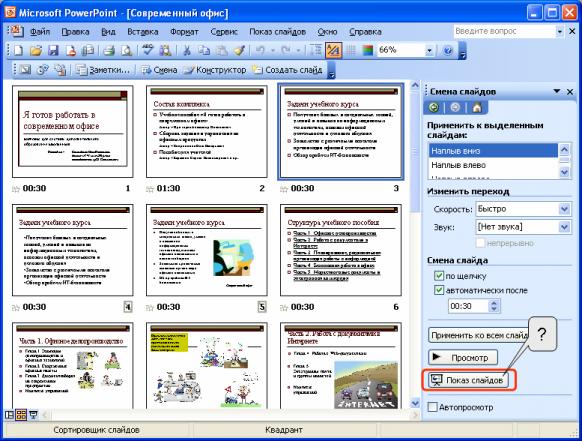The image size is (582, 441).
Task: Open the help question box dropdown arrow
Action: pyautogui.click(x=560, y=32)
